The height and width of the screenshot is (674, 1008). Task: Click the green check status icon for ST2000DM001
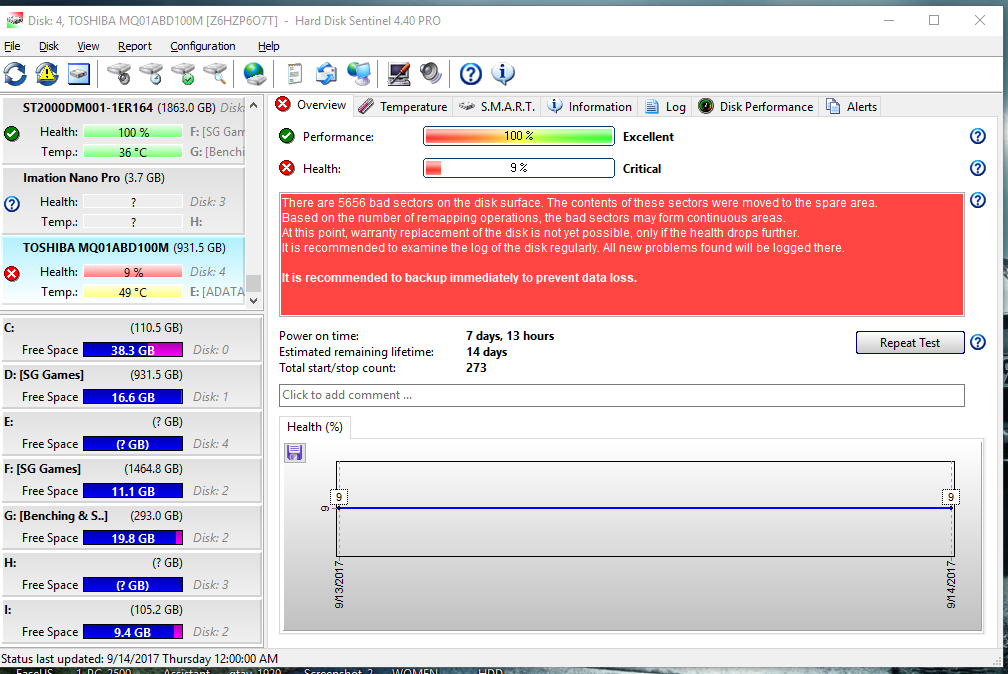click(12, 134)
